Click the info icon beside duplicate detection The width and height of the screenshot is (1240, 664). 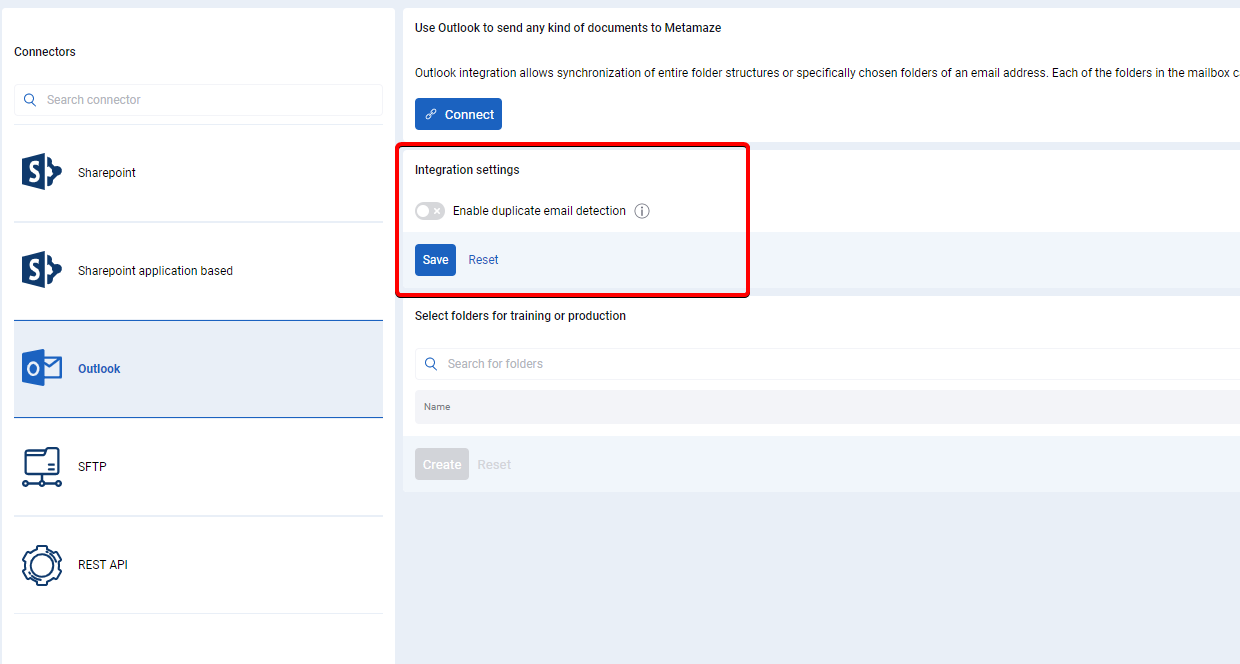pos(642,211)
